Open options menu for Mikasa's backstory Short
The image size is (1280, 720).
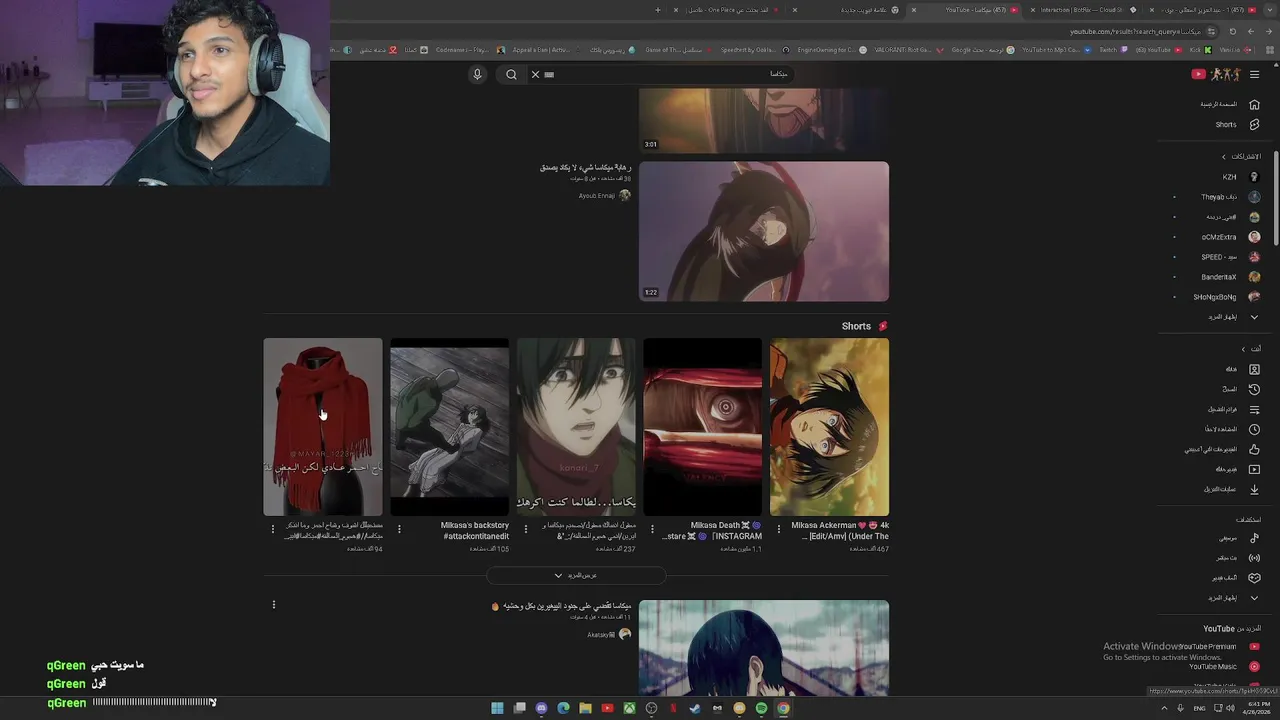tap(399, 529)
